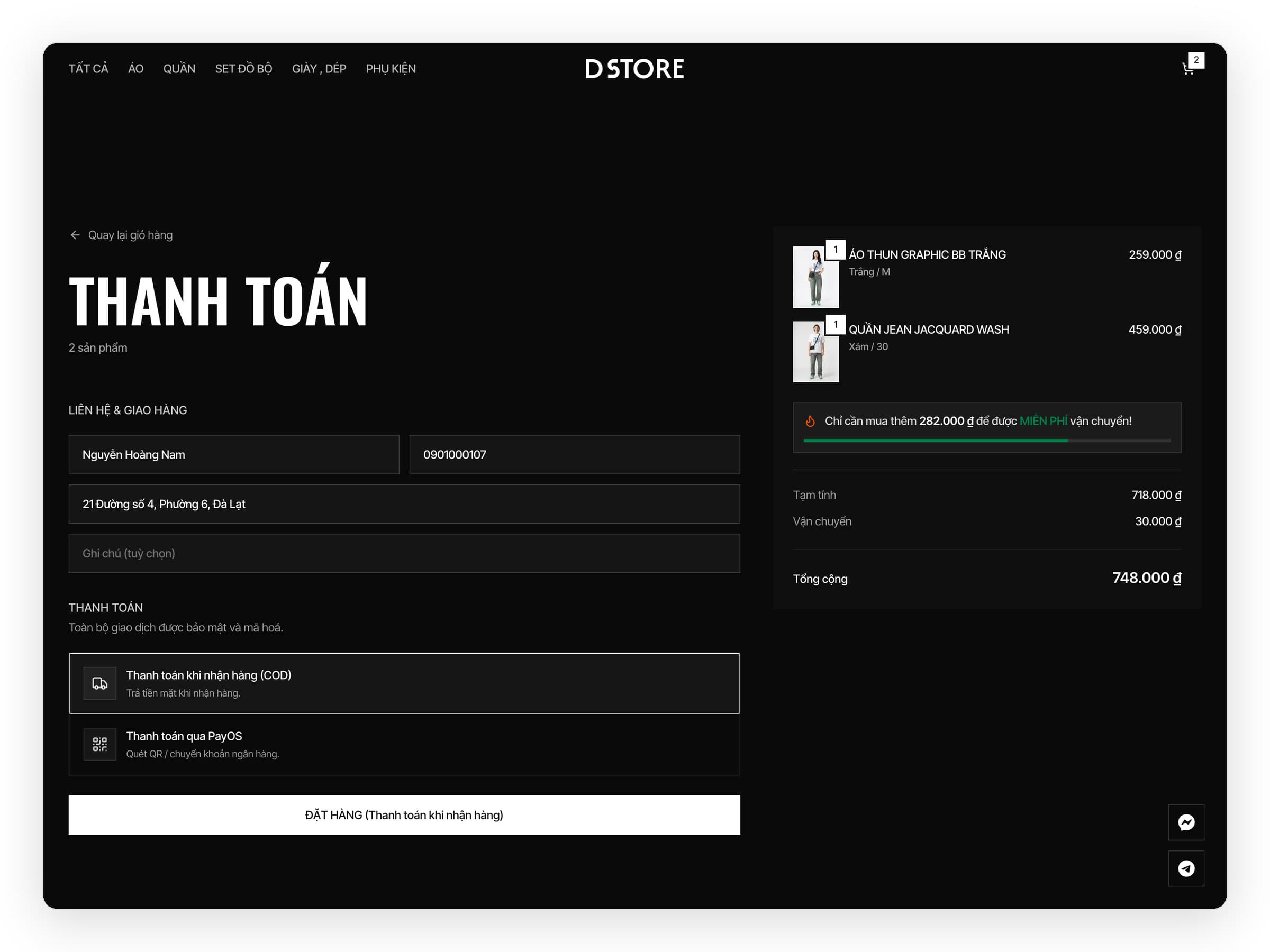1270x952 pixels.
Task: Click the free shipping progress bar
Action: 987,440
